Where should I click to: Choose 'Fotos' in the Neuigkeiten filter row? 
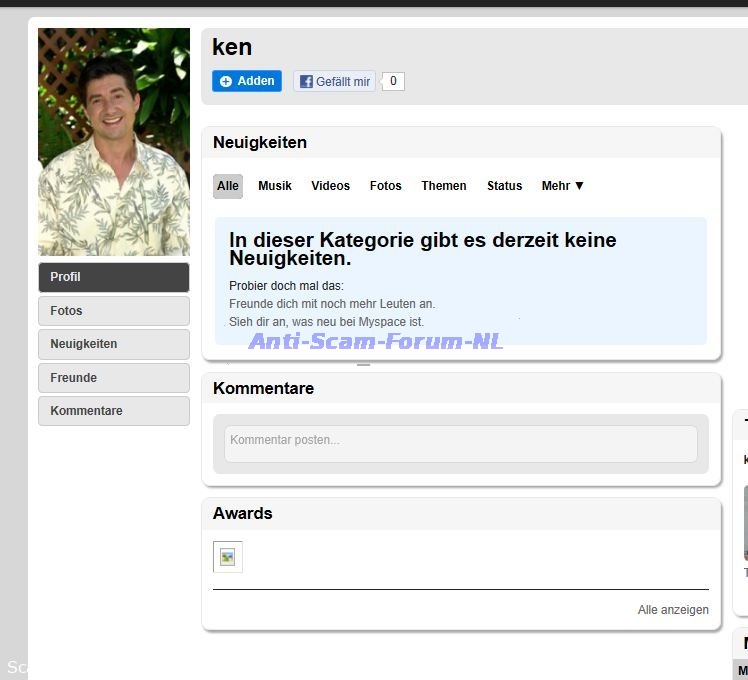click(385, 186)
